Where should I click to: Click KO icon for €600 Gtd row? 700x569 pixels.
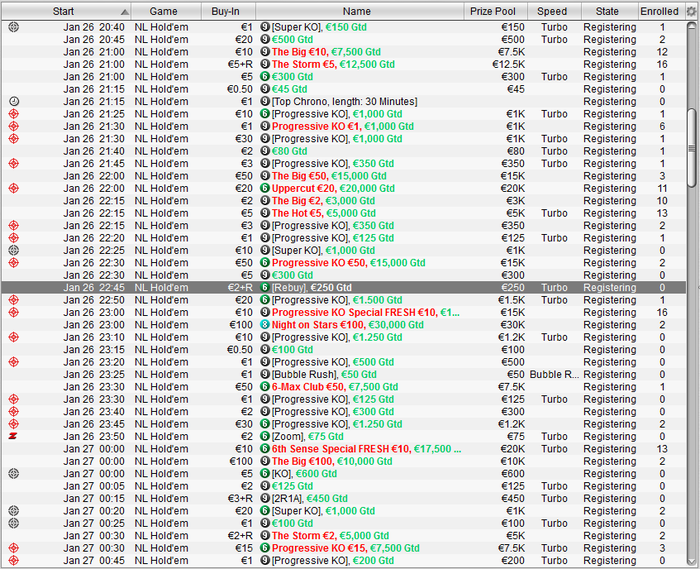14,473
